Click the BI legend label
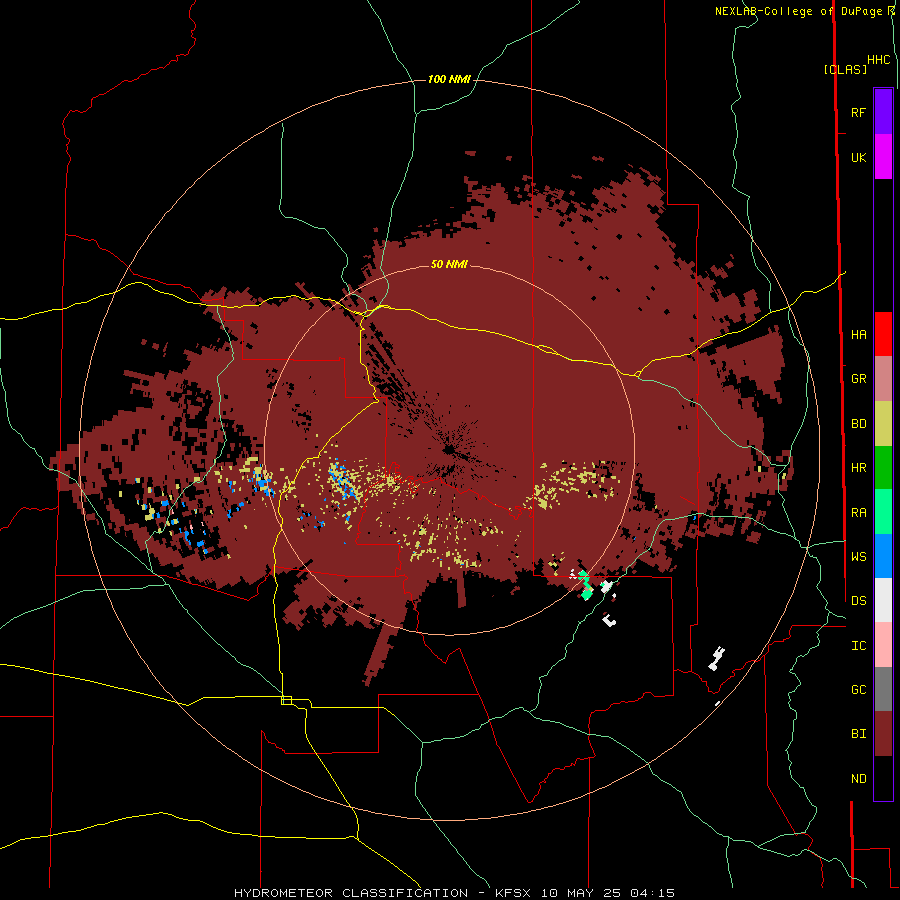Screen dimensions: 900x900 pyautogui.click(x=858, y=734)
